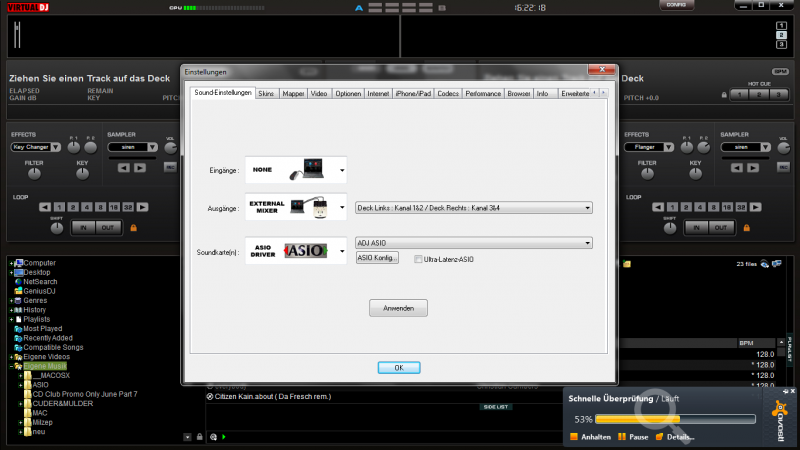
Task: Toggle the browser lock icon
Action: coord(199,437)
